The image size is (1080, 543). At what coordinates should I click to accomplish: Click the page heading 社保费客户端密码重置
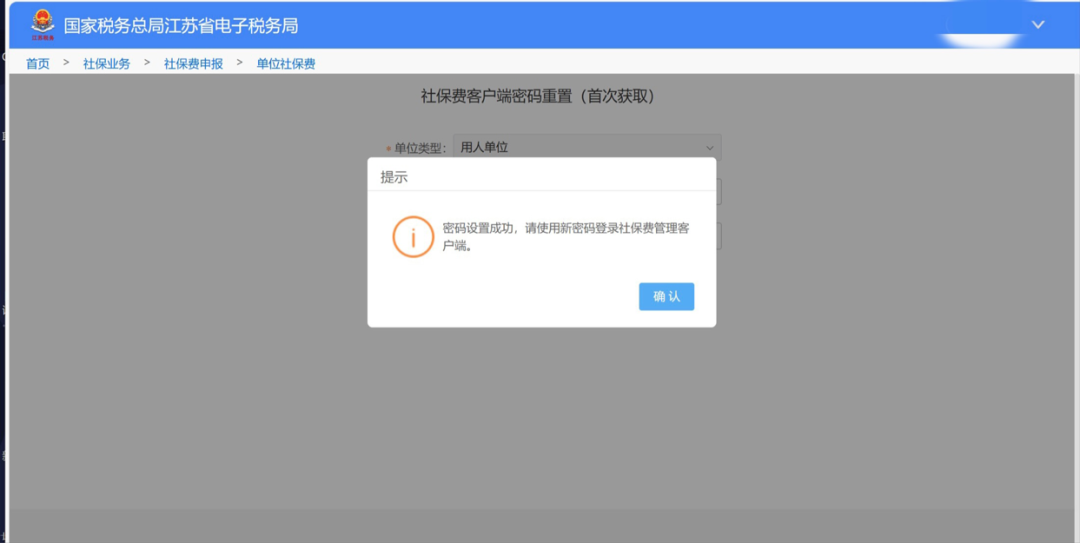(537, 97)
